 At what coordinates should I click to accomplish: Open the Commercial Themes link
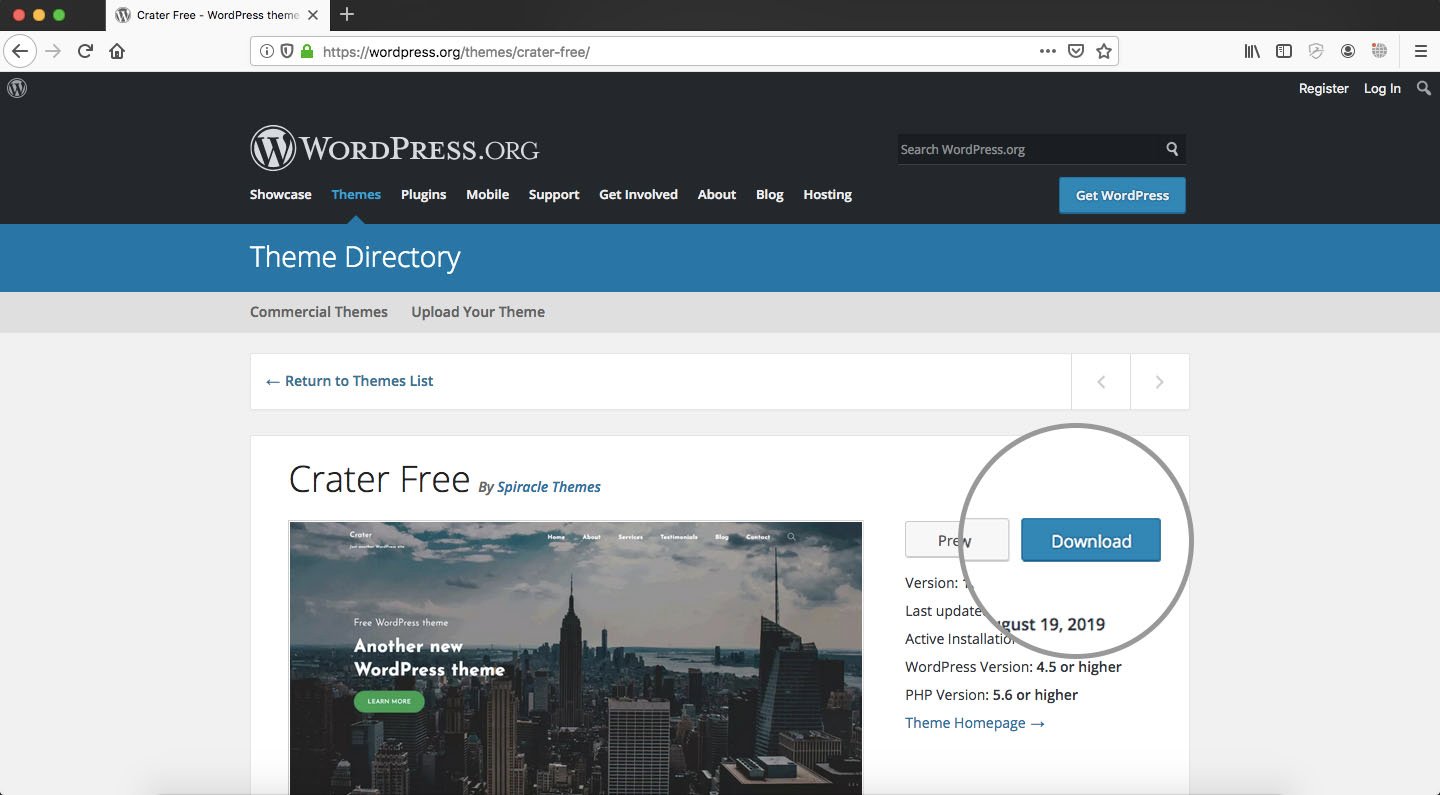pos(319,312)
